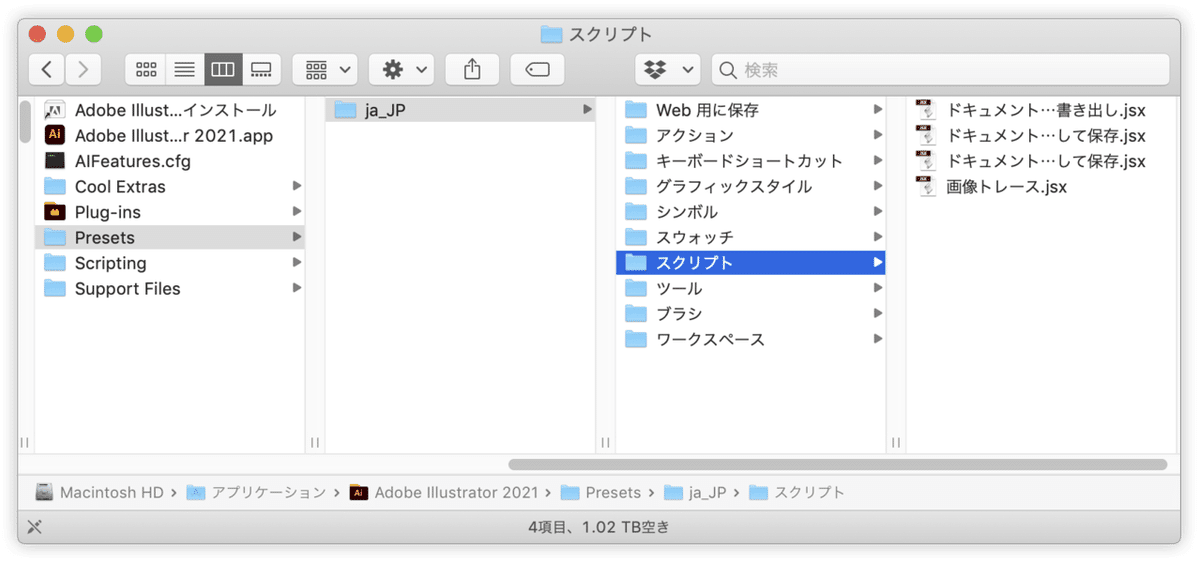Expand the Web 用に保存 folder arrow

877,110
